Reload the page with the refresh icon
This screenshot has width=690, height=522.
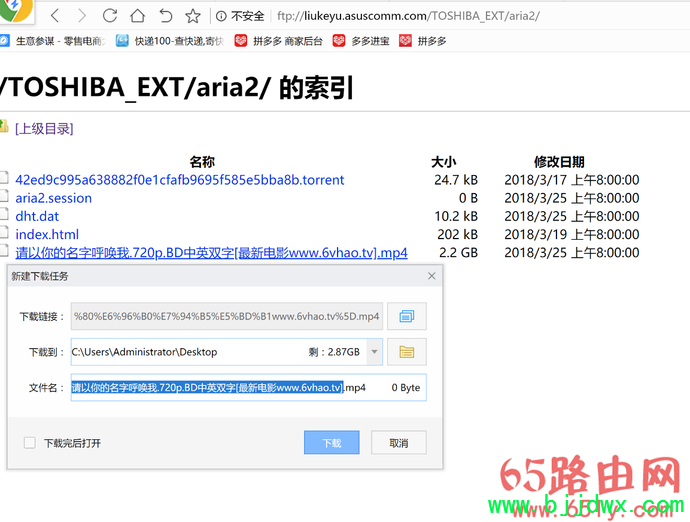coord(110,16)
